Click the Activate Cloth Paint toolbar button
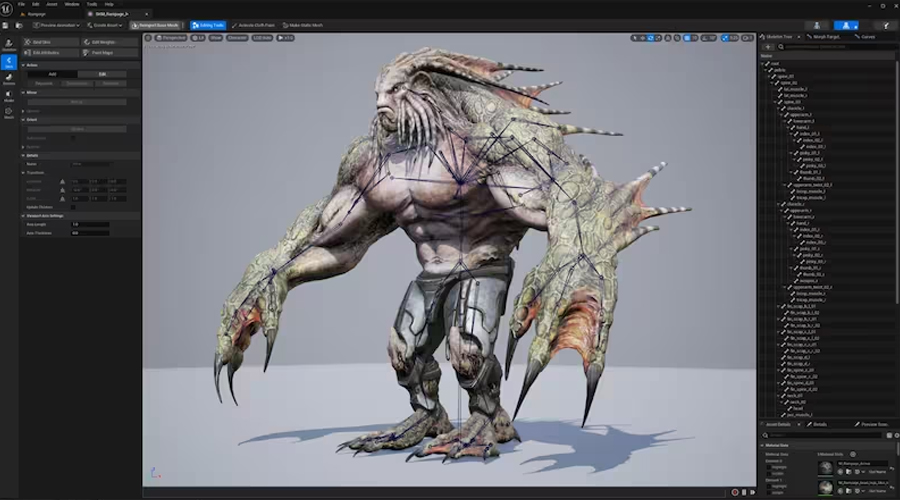The height and width of the screenshot is (500, 900). [x=254, y=25]
